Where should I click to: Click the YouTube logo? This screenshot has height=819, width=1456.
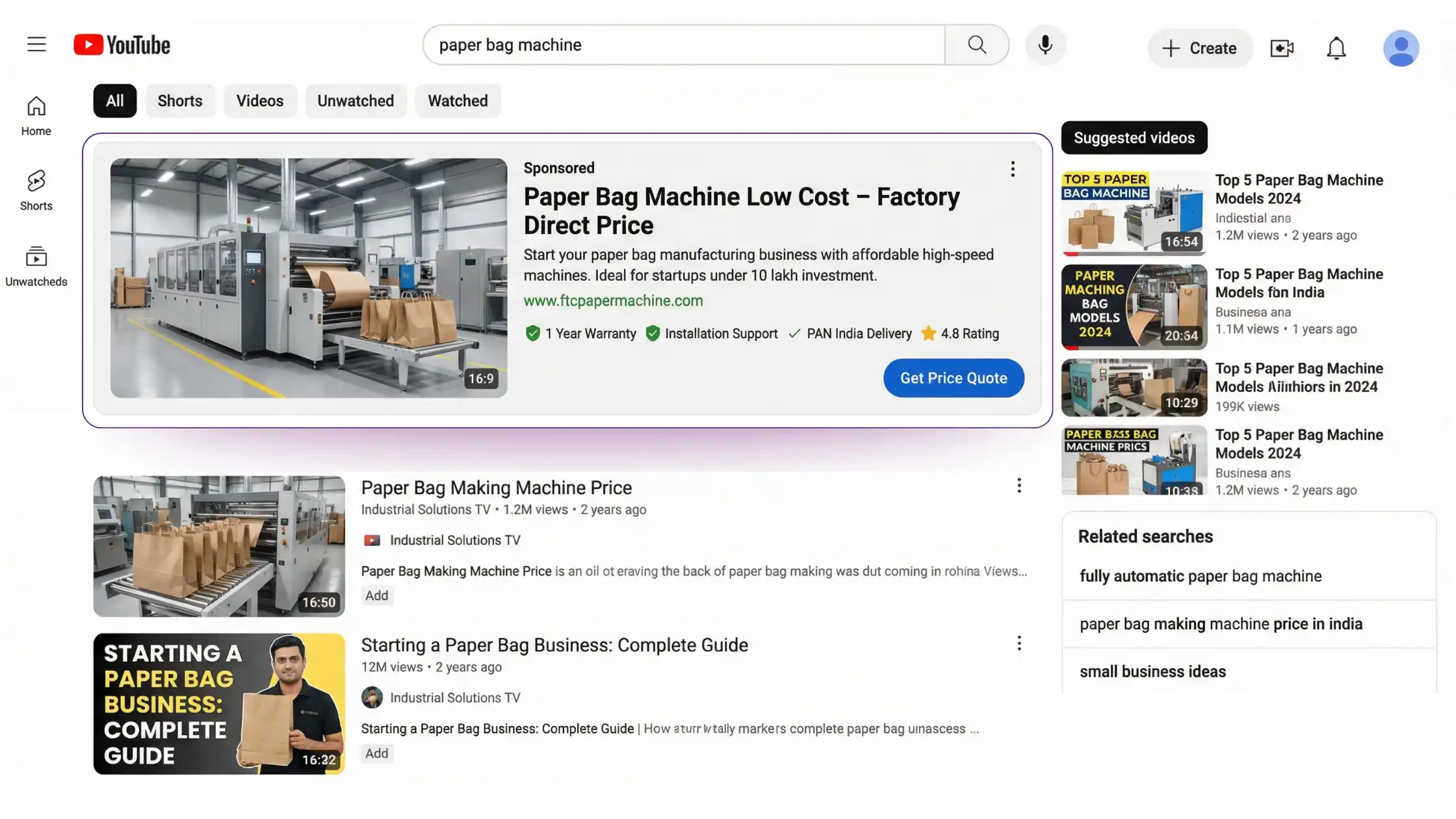pos(122,45)
